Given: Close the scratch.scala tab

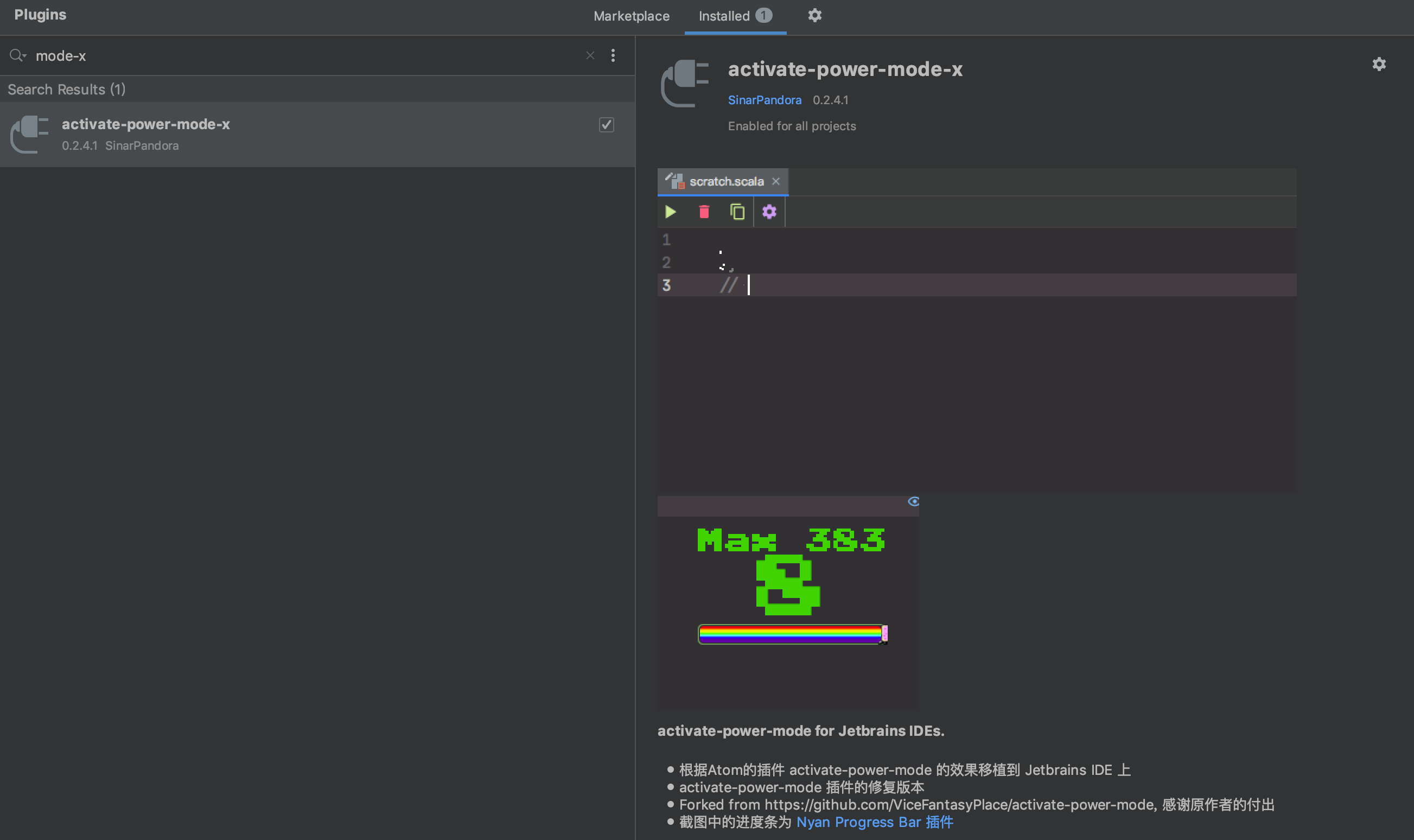Looking at the screenshot, I should [776, 181].
